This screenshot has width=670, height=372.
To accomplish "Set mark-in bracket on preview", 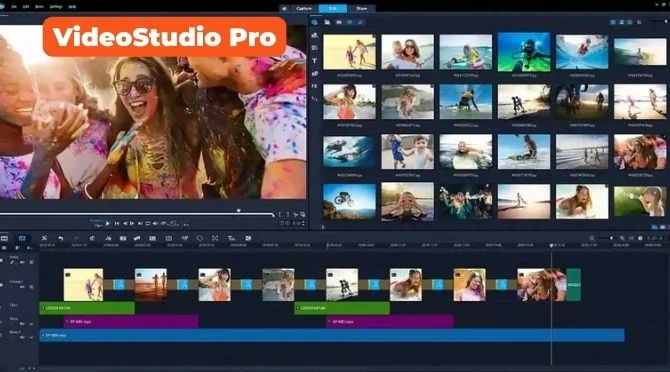I will tap(280, 215).
